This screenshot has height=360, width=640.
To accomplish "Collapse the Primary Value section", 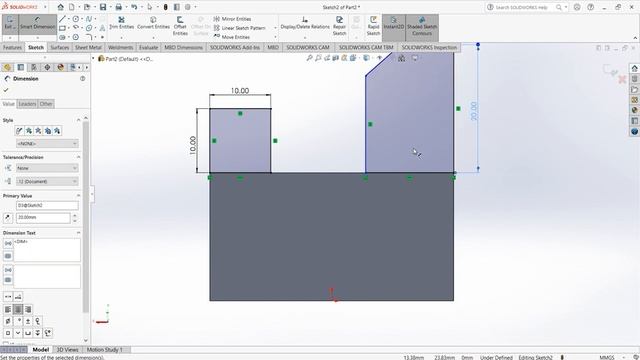I will (x=78, y=196).
